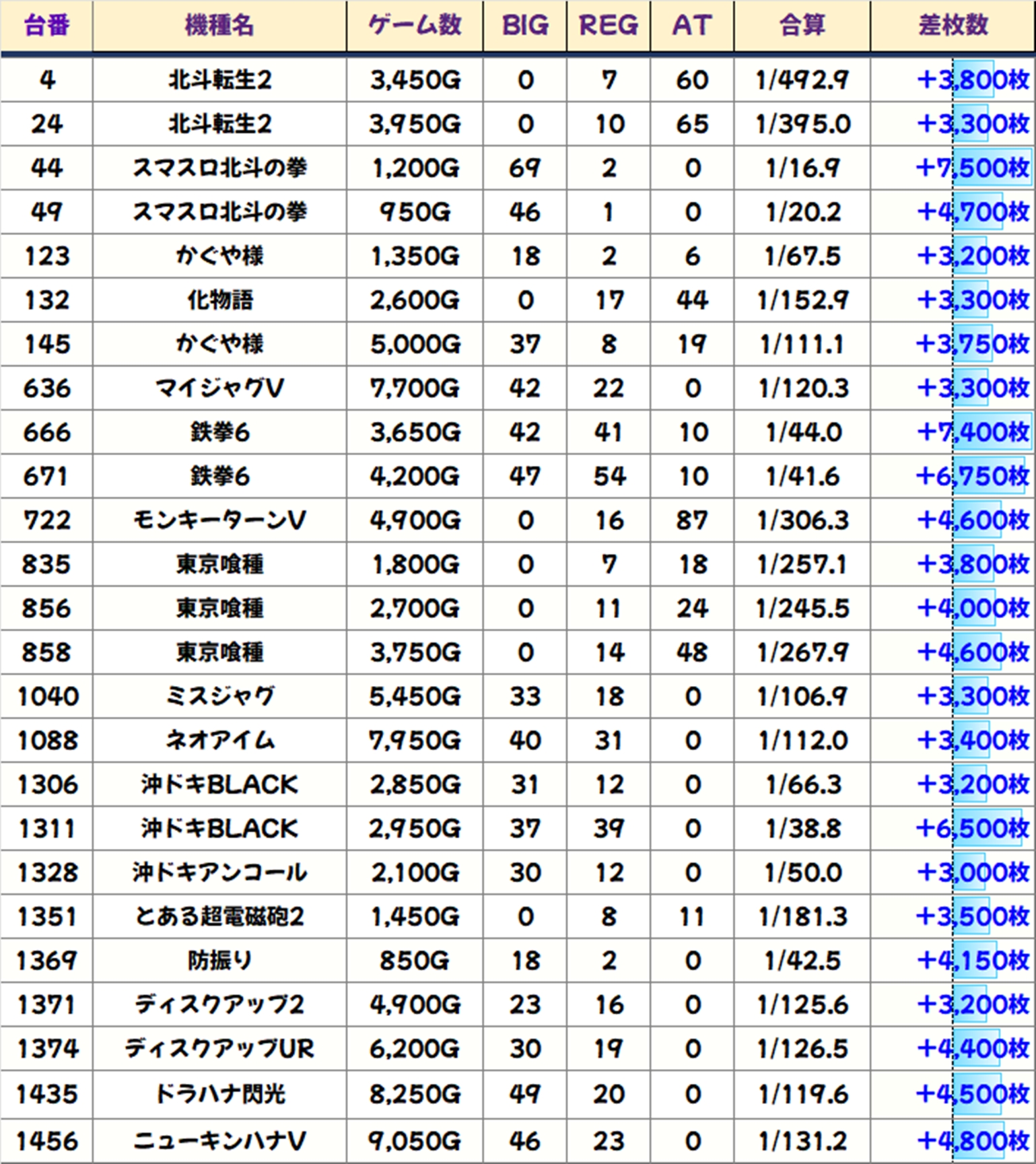Image resolution: width=1036 pixels, height=1164 pixels.
Task: Click the +7,500枚 difference bar
Action: [x=992, y=168]
